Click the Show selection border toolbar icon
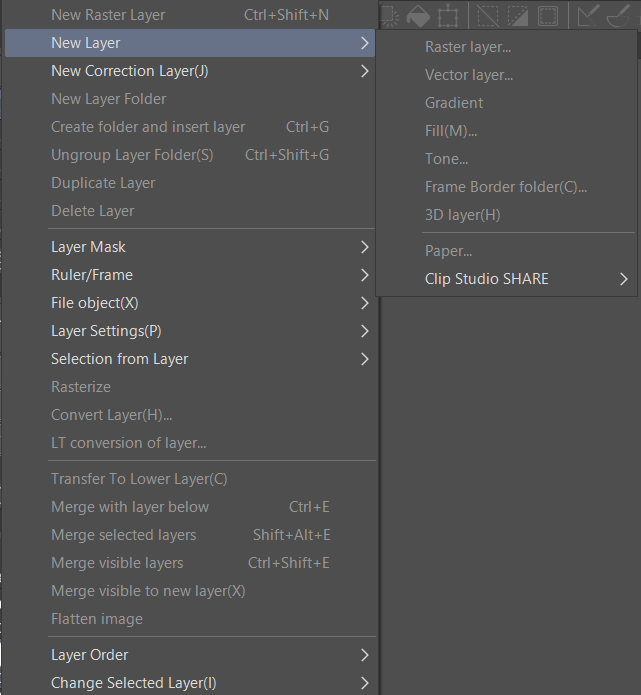This screenshot has width=641, height=695. click(x=548, y=16)
